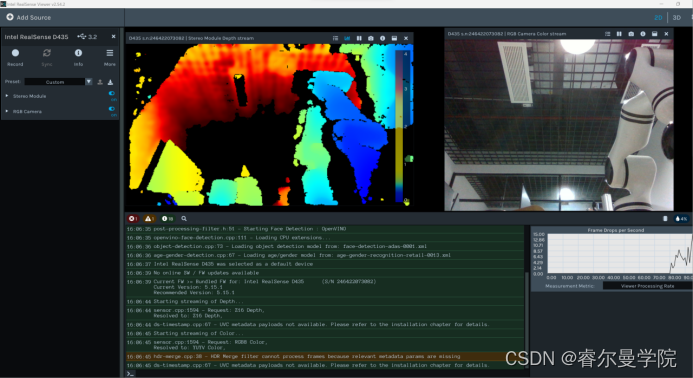The height and width of the screenshot is (378, 693).
Task: Open the Measurement Metric selector
Action: pos(647,286)
